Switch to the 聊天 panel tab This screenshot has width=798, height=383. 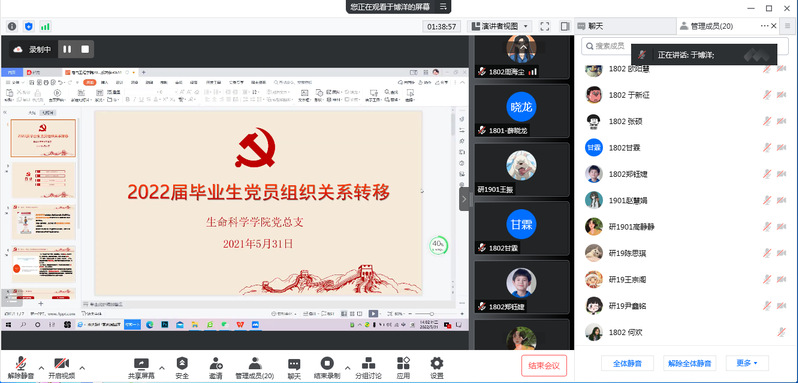pyautogui.click(x=625, y=26)
